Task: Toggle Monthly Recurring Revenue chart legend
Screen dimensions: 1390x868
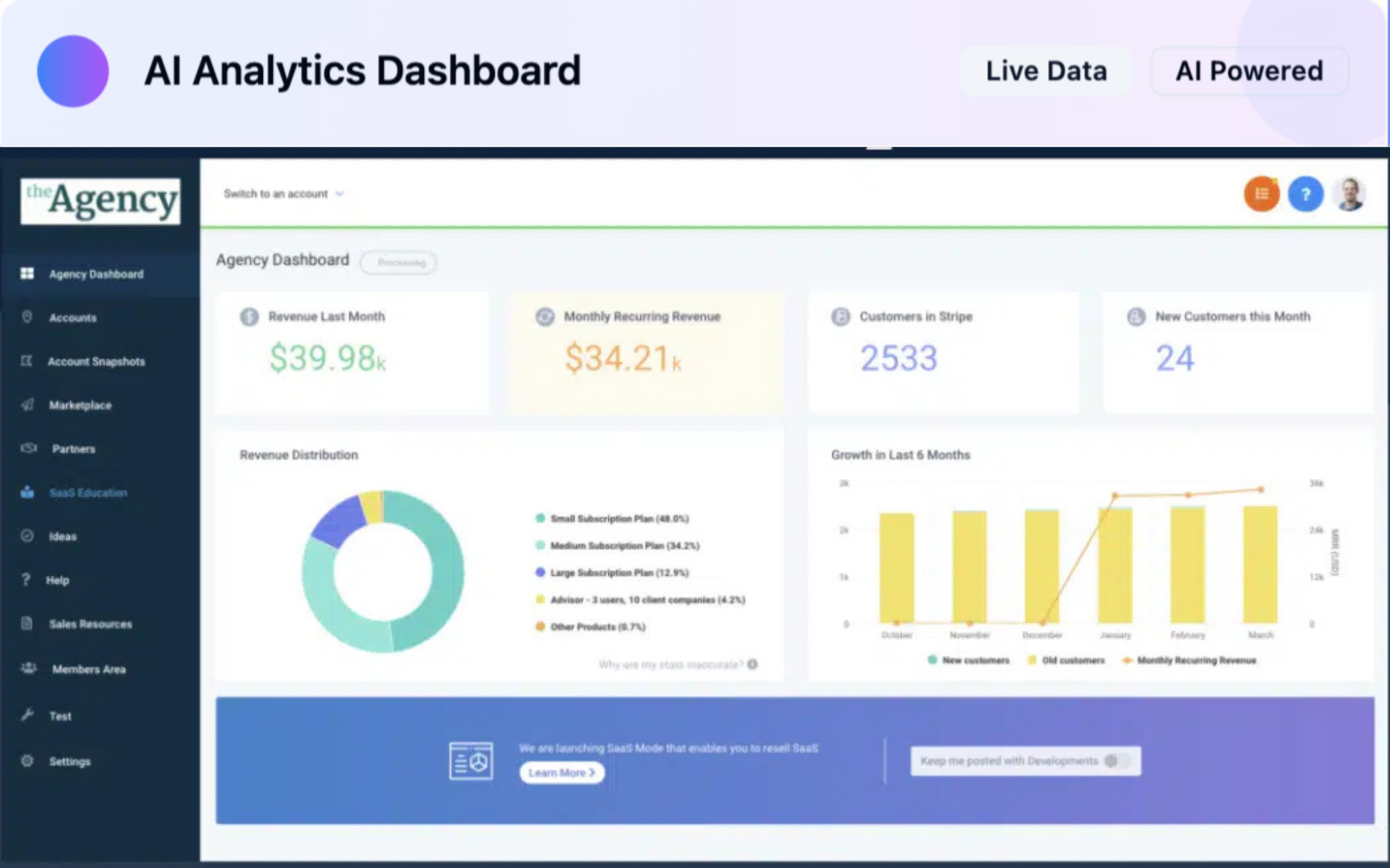Action: (1189, 661)
